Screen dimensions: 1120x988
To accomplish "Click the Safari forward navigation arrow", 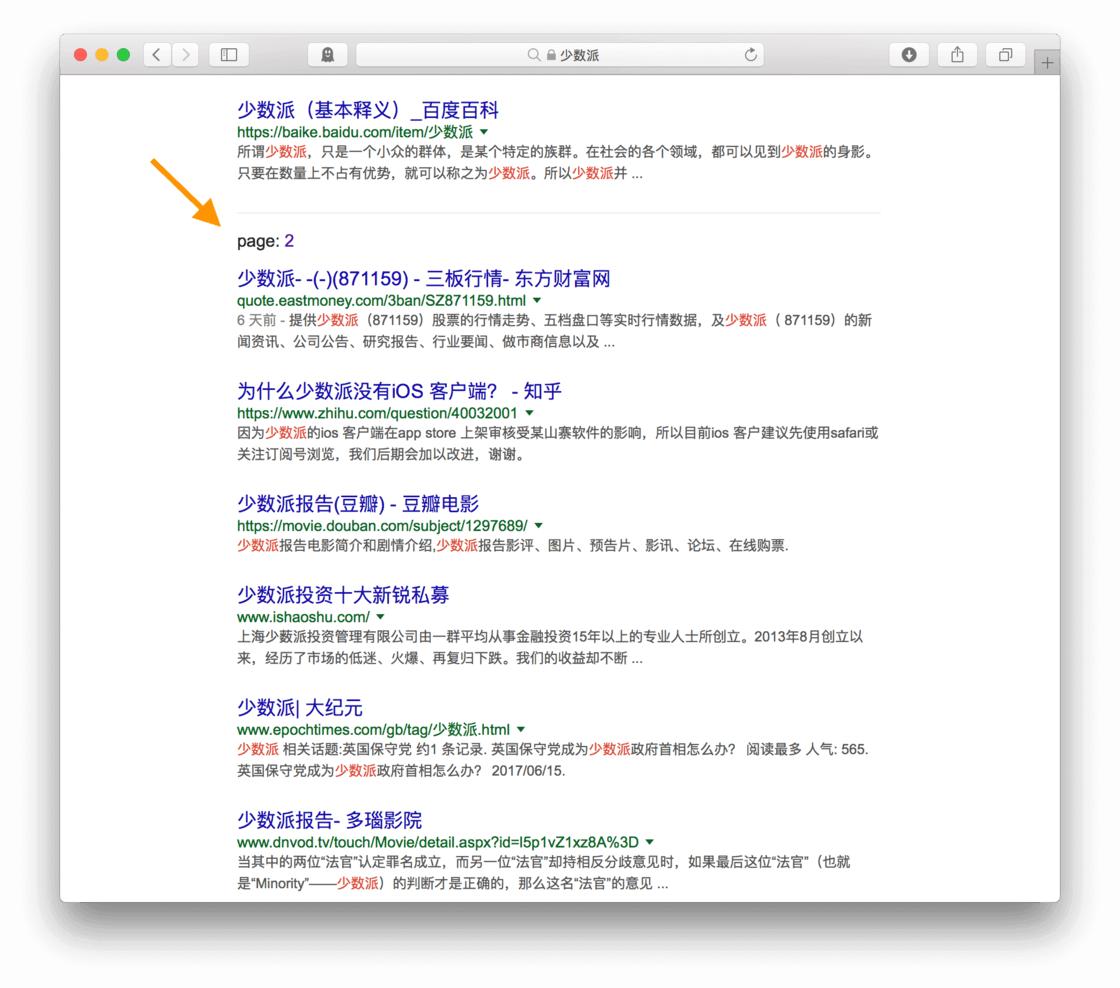I will tap(186, 55).
